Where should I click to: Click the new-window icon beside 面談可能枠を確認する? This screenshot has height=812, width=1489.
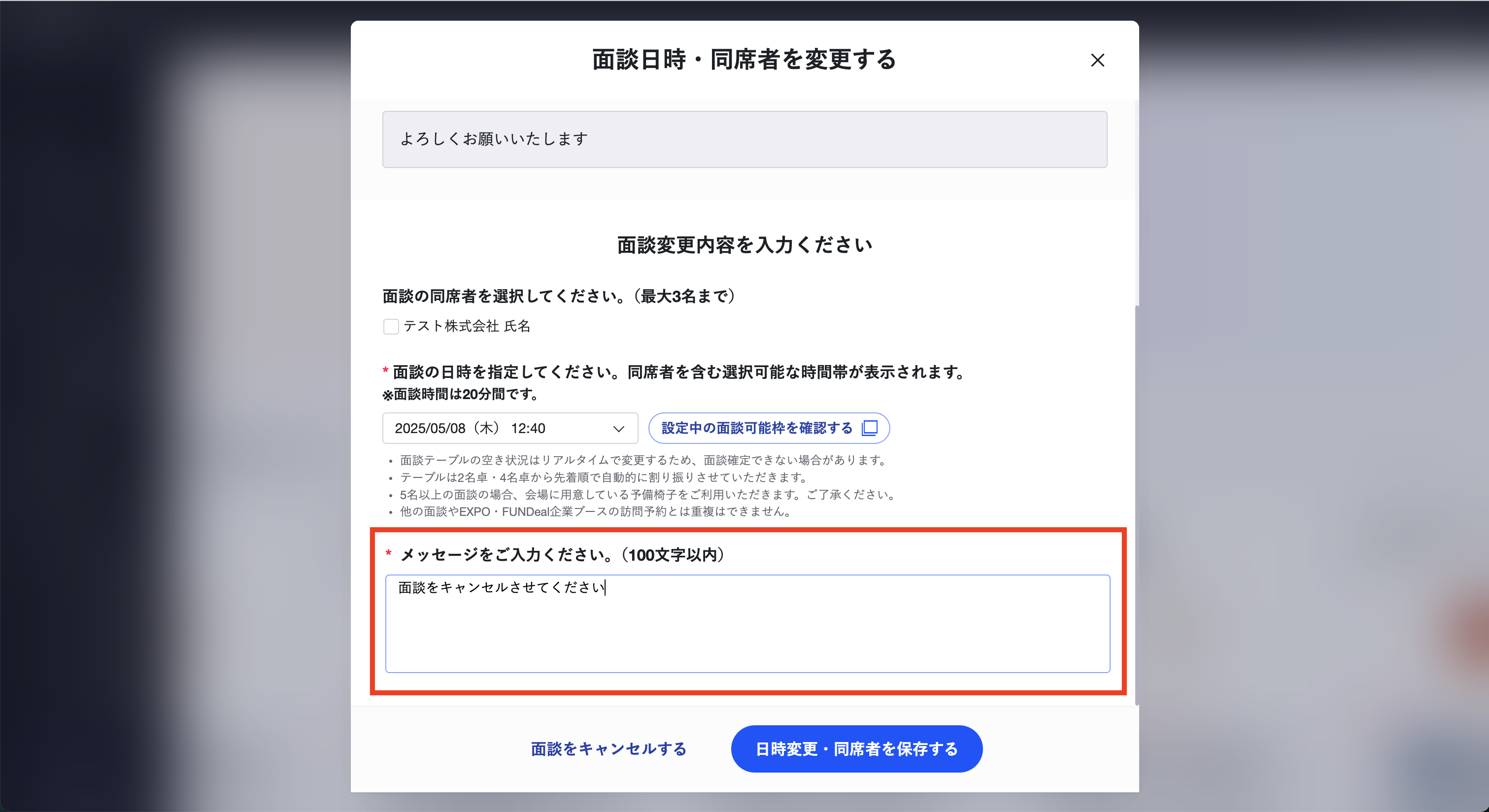point(869,428)
